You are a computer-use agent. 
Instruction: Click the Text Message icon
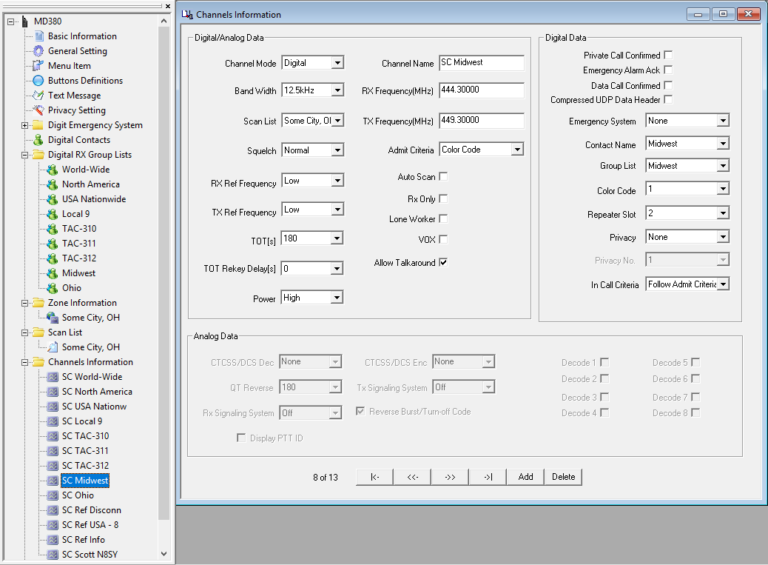tap(38, 95)
